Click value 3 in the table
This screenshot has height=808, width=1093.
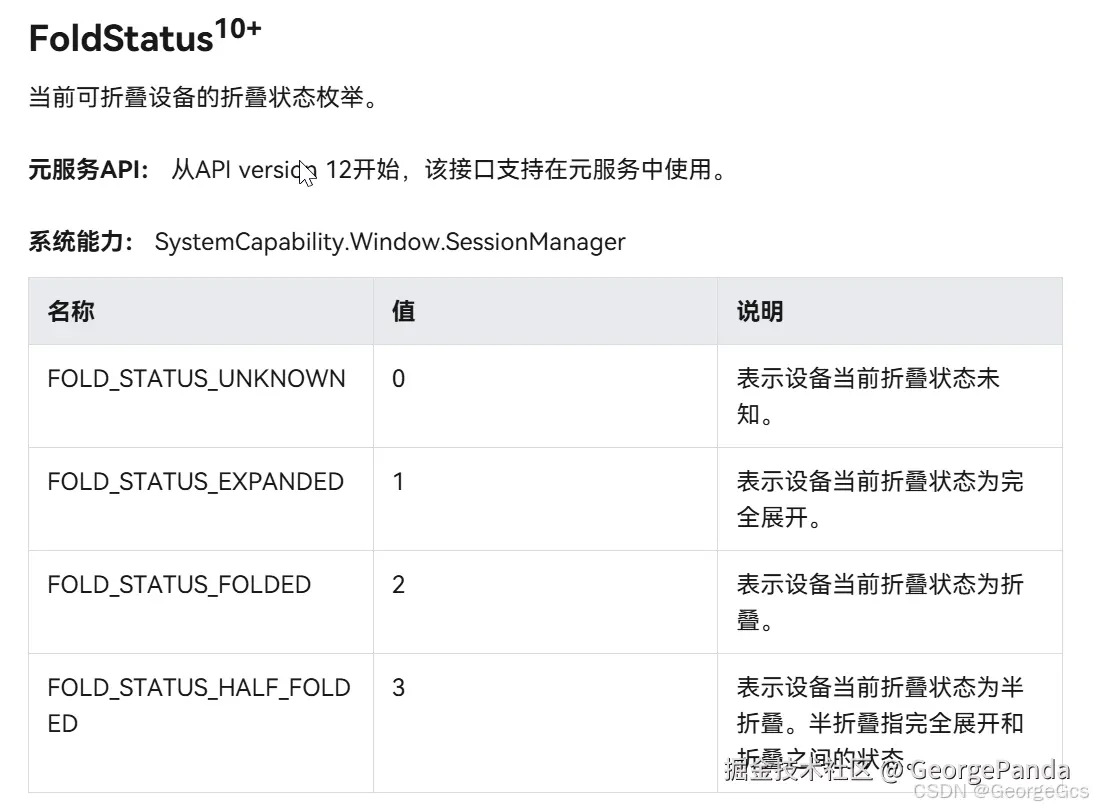(x=398, y=688)
